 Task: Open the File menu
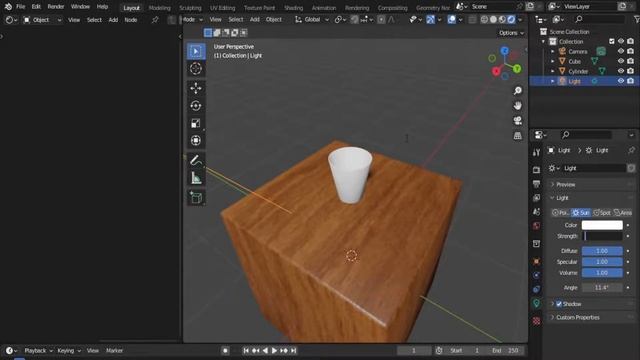(x=20, y=7)
